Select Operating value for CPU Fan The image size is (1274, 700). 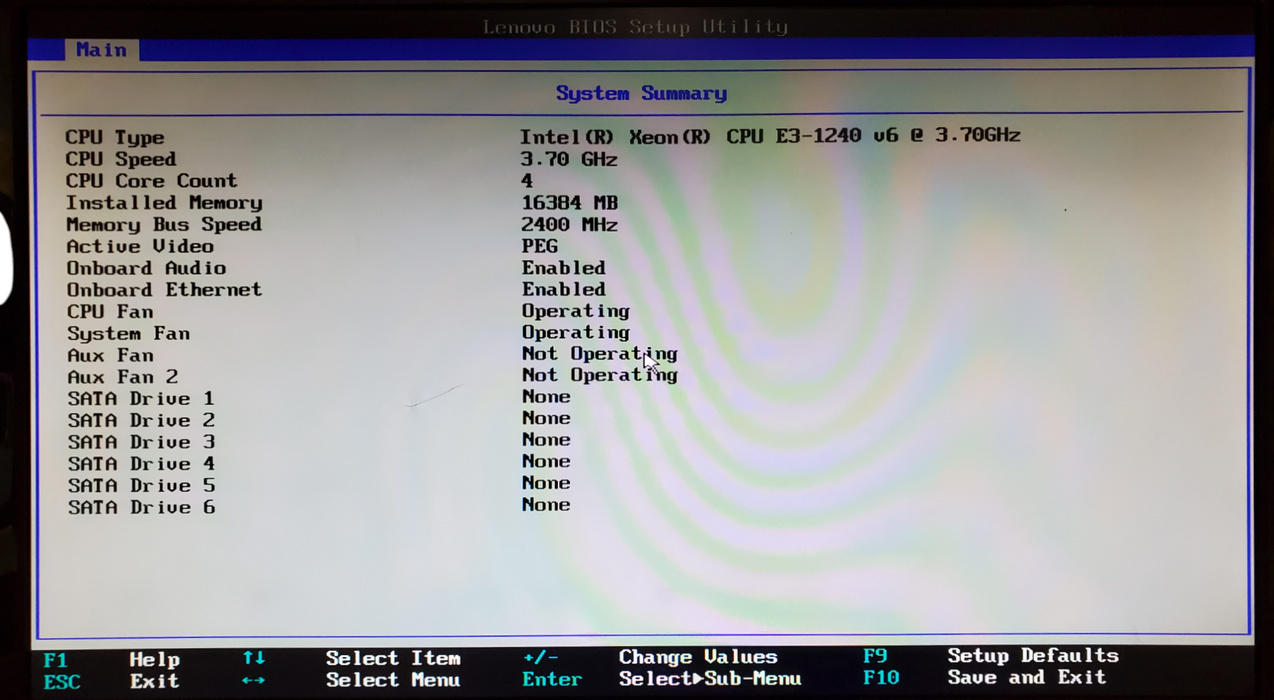click(576, 311)
